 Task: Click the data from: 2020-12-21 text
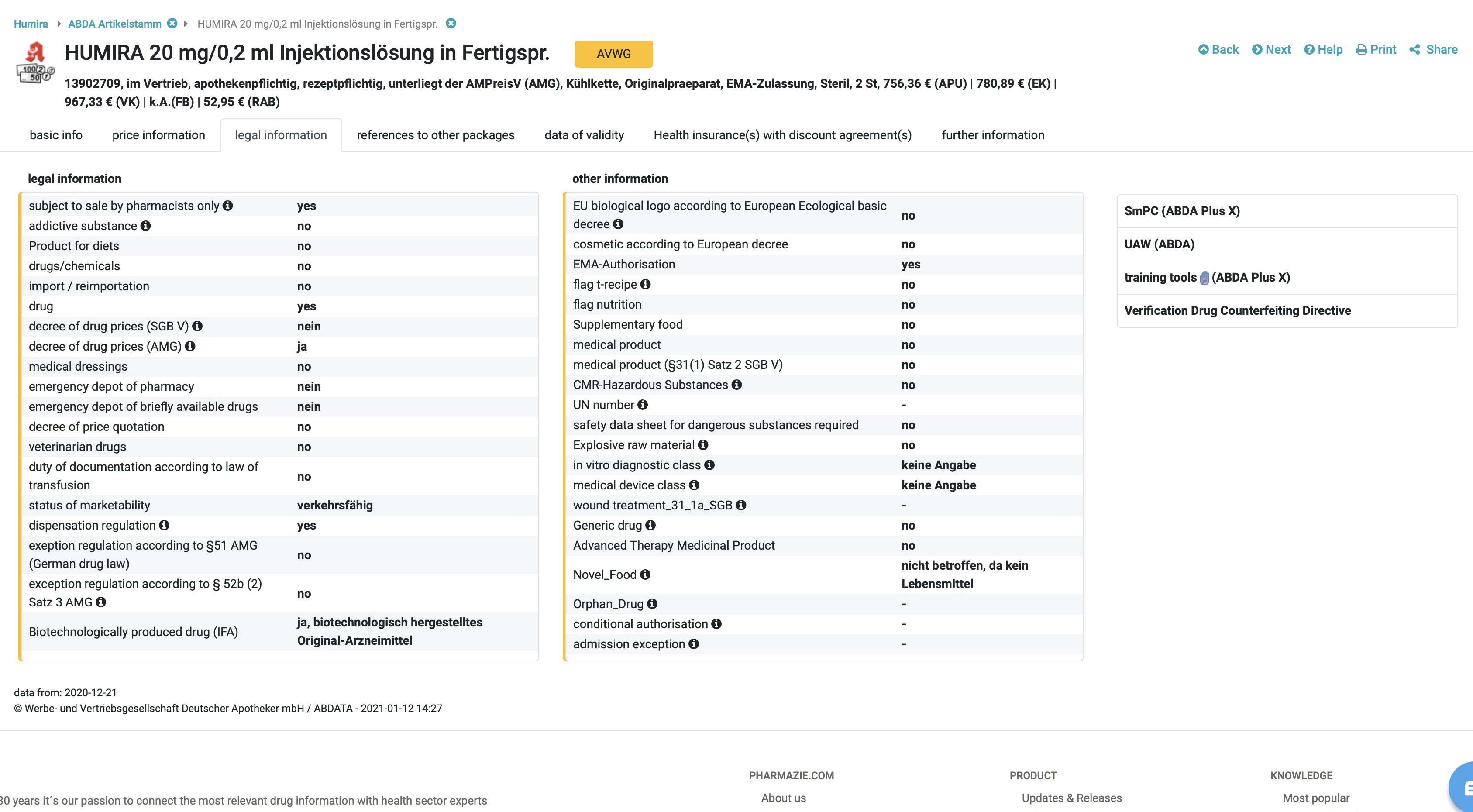point(65,692)
